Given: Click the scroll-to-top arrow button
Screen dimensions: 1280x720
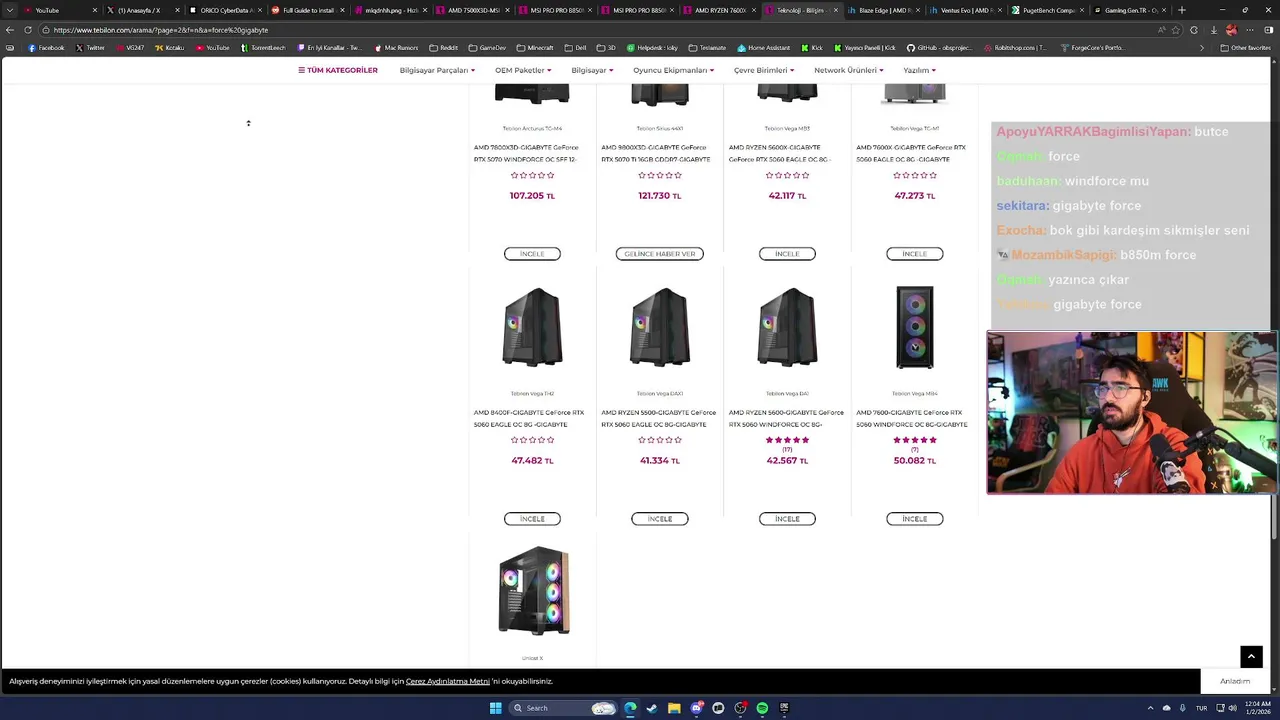Looking at the screenshot, I should [x=1251, y=656].
